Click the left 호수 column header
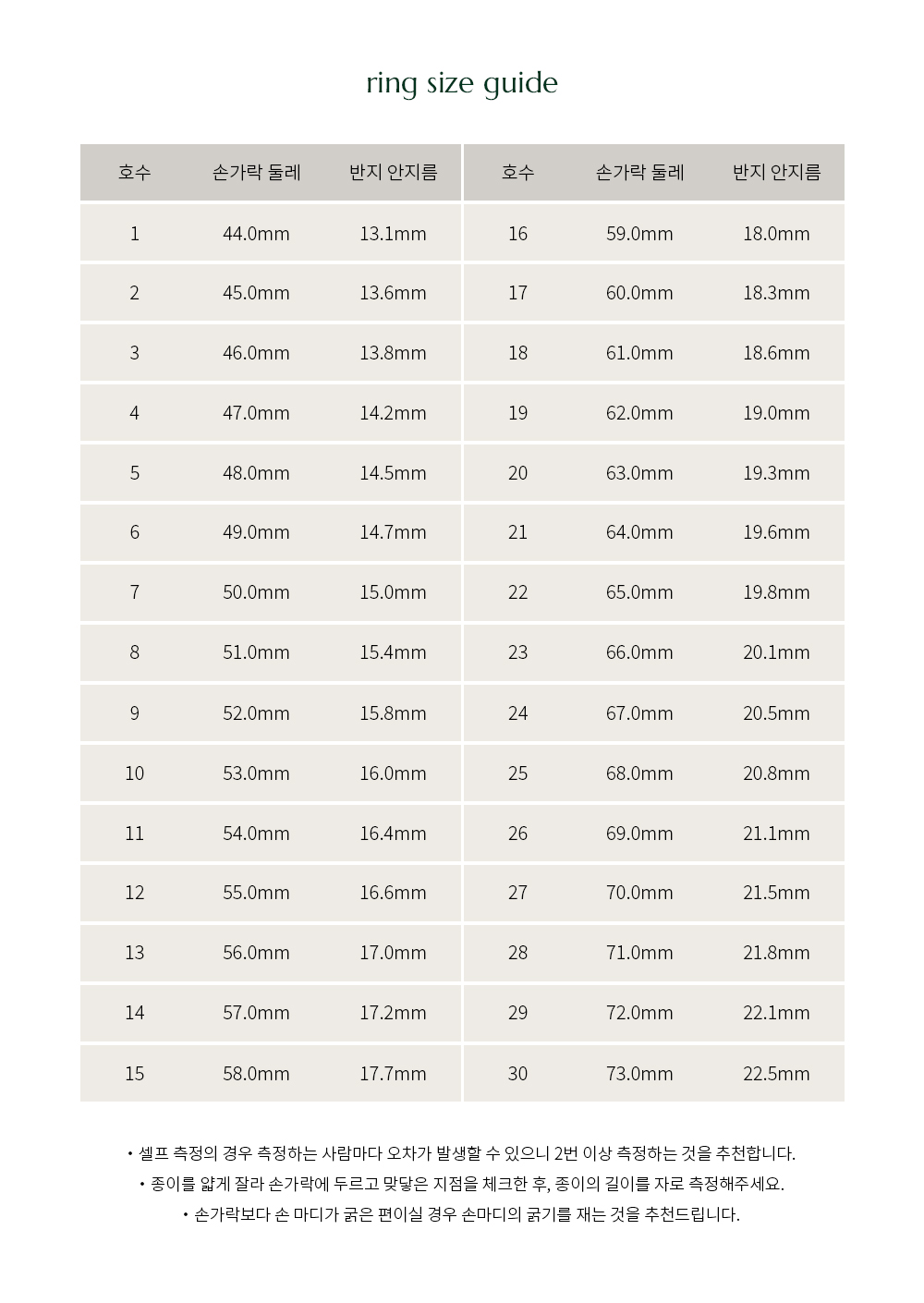Viewport: 924px width, 1303px height. click(134, 172)
